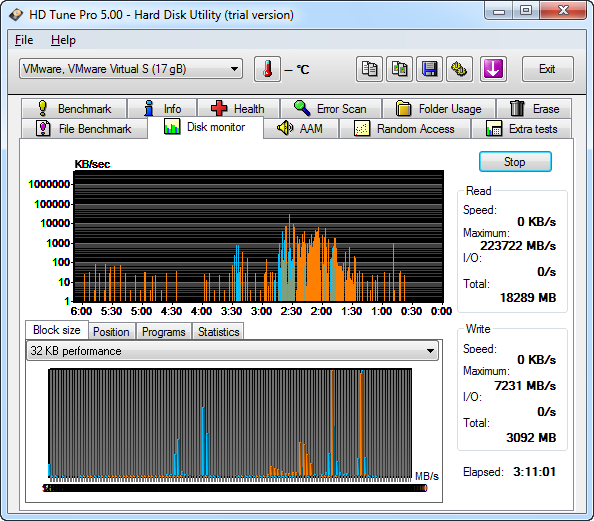Switch to the Error Scan tab
This screenshot has width=594, height=521.
click(x=331, y=109)
